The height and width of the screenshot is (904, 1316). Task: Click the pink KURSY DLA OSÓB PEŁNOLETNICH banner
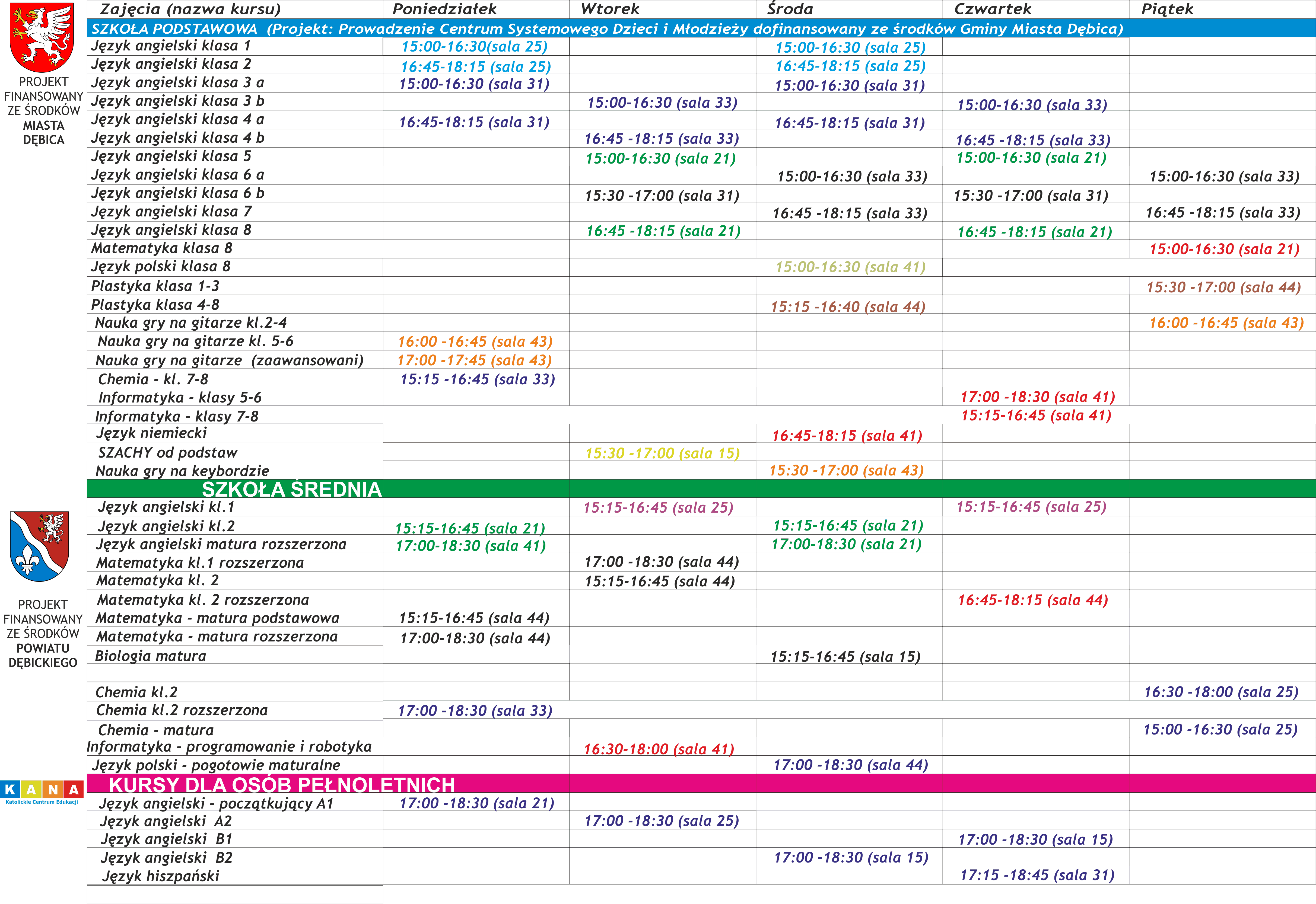[701, 784]
